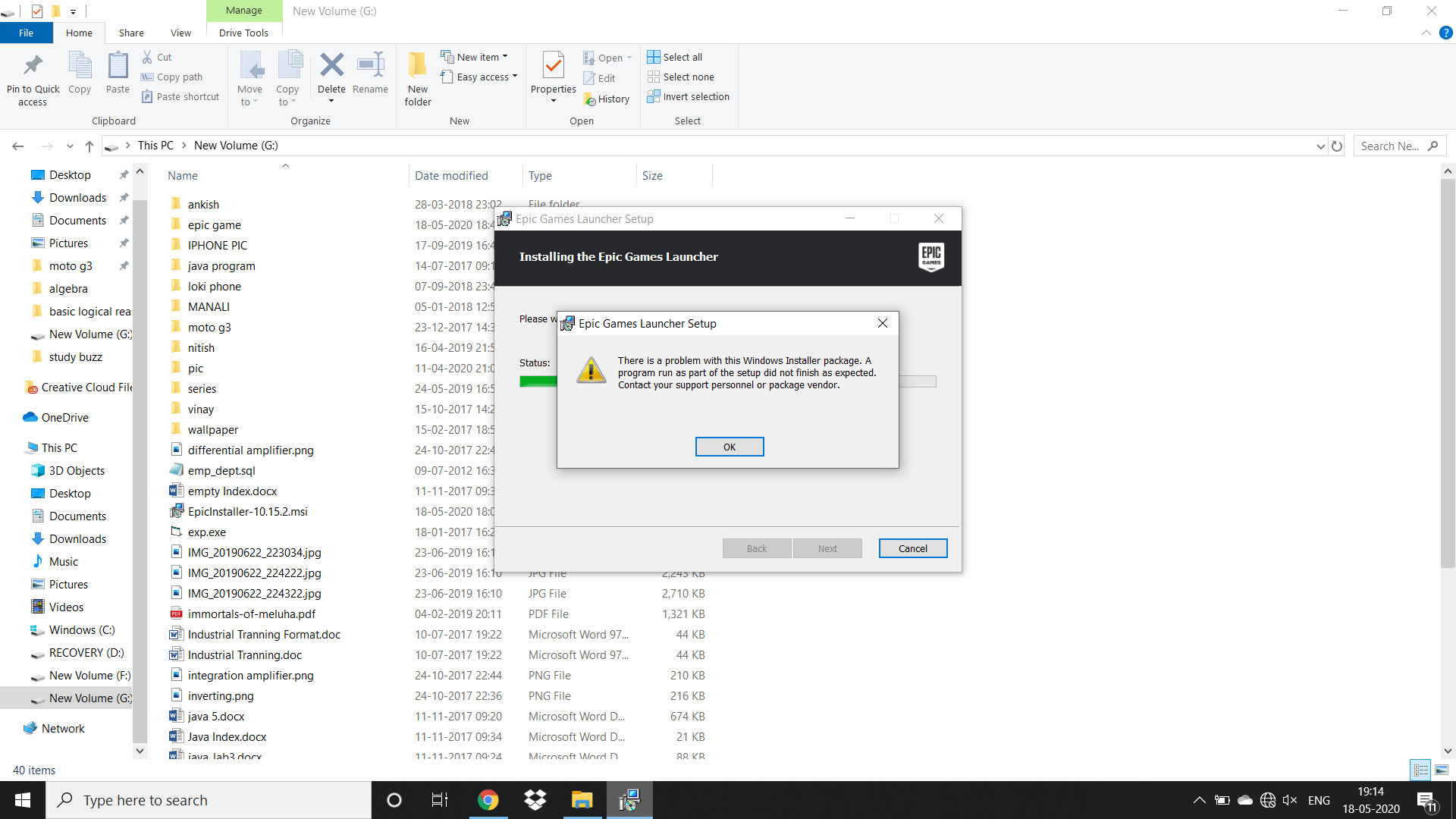Create a New folder from ribbon

(x=418, y=79)
